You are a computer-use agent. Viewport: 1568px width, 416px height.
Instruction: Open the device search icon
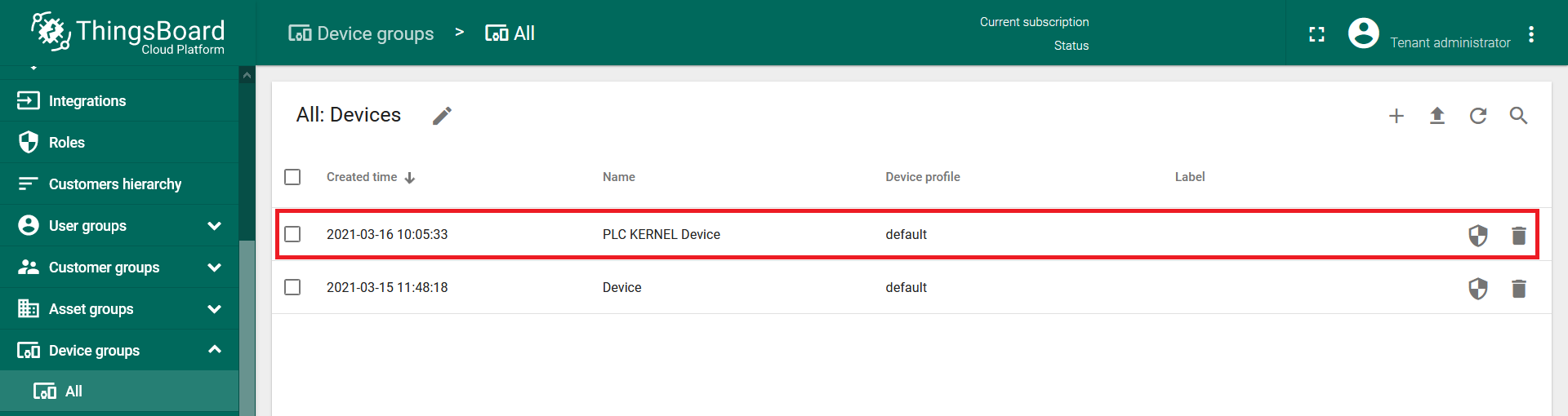(1518, 116)
